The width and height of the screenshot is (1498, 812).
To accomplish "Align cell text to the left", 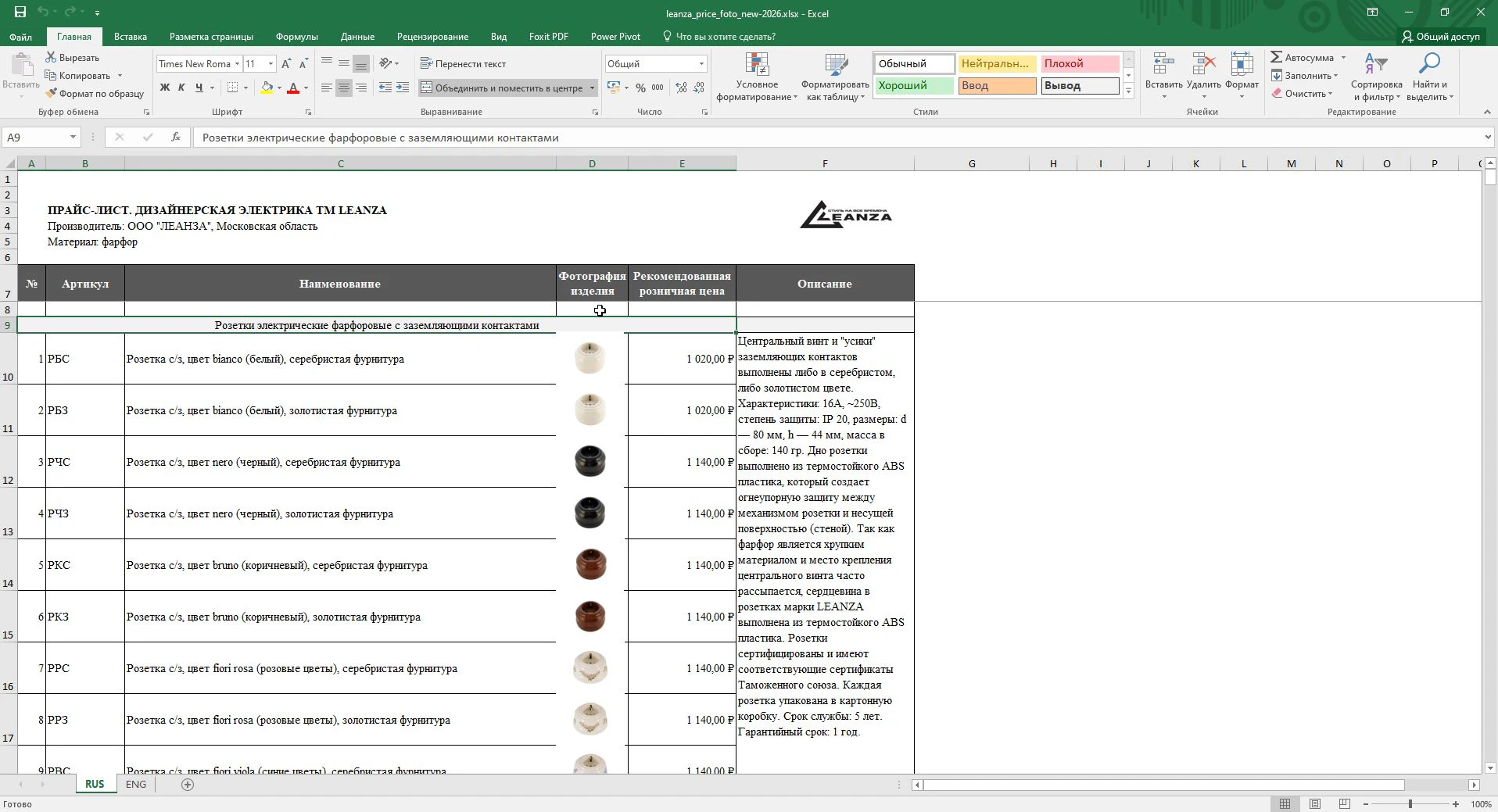I will point(327,88).
